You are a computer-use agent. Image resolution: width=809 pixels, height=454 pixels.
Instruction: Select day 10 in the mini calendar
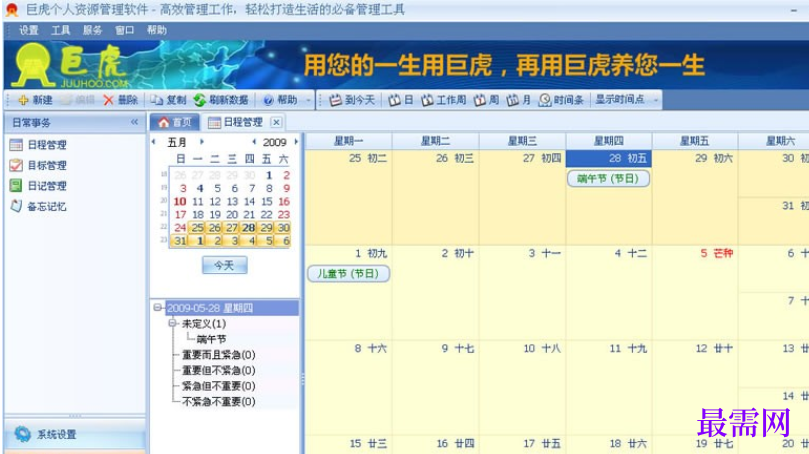pyautogui.click(x=180, y=202)
